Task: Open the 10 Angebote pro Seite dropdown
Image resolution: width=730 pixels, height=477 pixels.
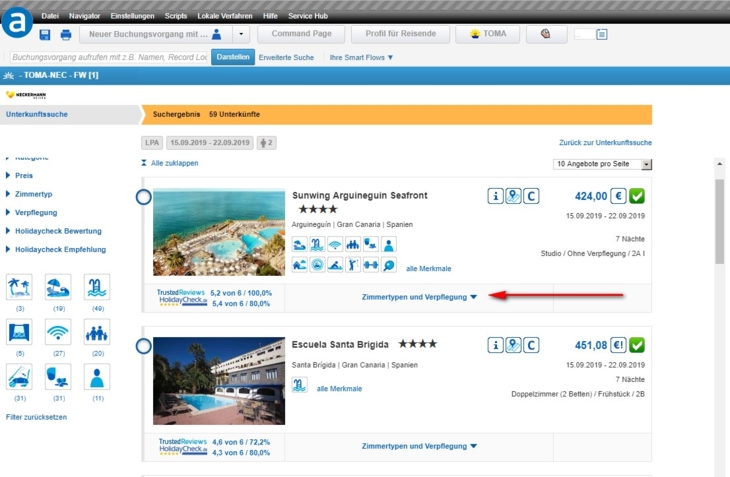Action: coord(602,164)
